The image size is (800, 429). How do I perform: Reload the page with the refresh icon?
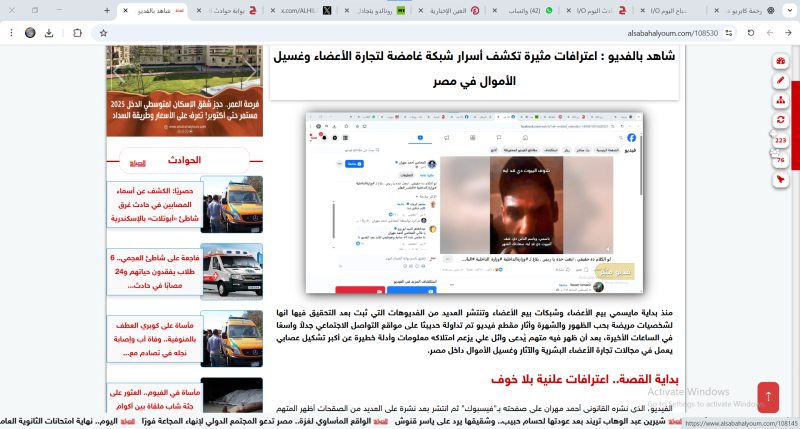point(751,33)
